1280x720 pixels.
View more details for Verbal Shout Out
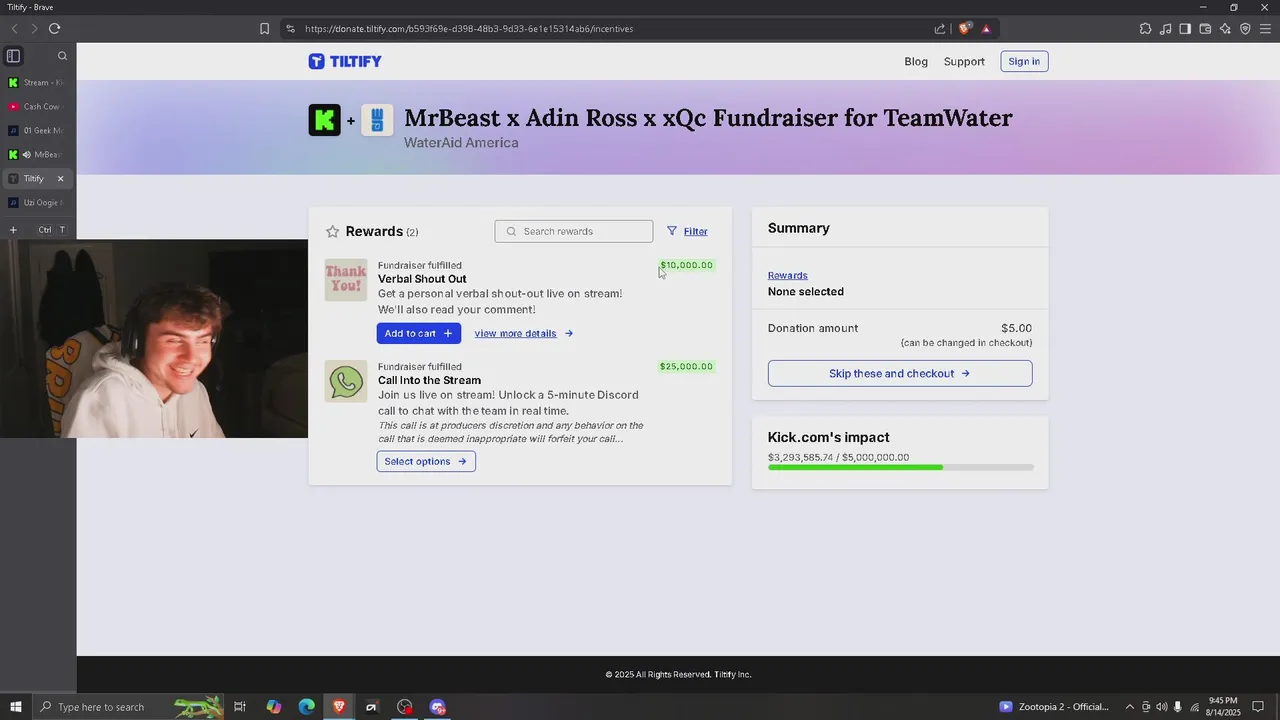coord(524,333)
